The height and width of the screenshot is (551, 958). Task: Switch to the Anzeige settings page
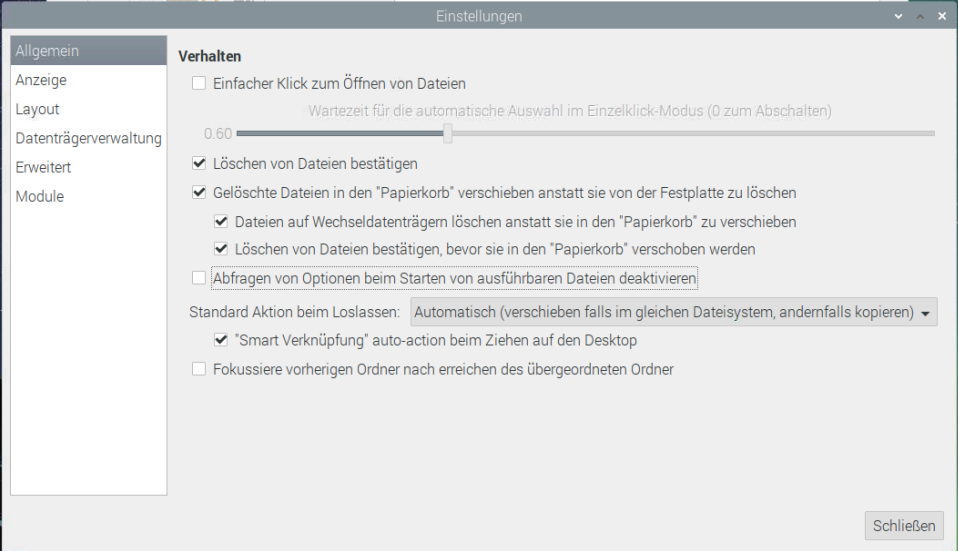89,80
